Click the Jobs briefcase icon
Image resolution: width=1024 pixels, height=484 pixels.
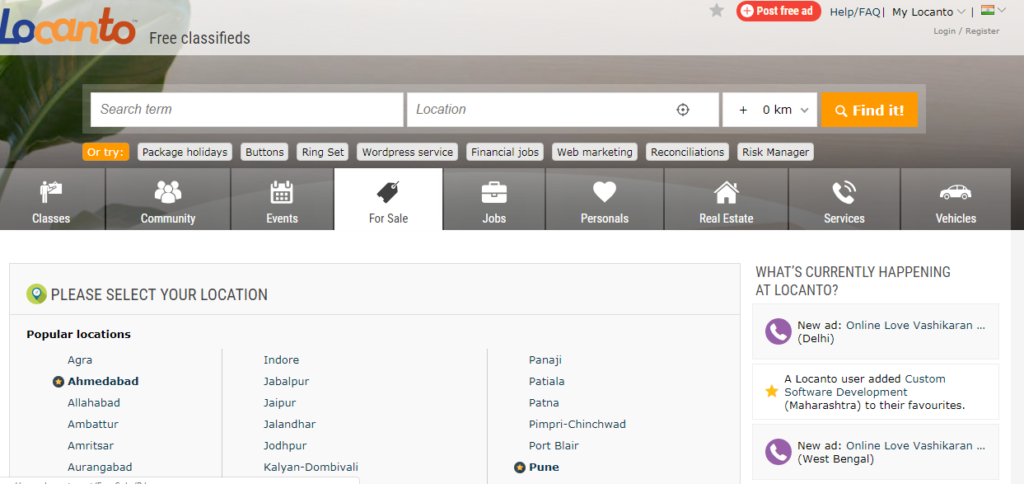pos(494,192)
